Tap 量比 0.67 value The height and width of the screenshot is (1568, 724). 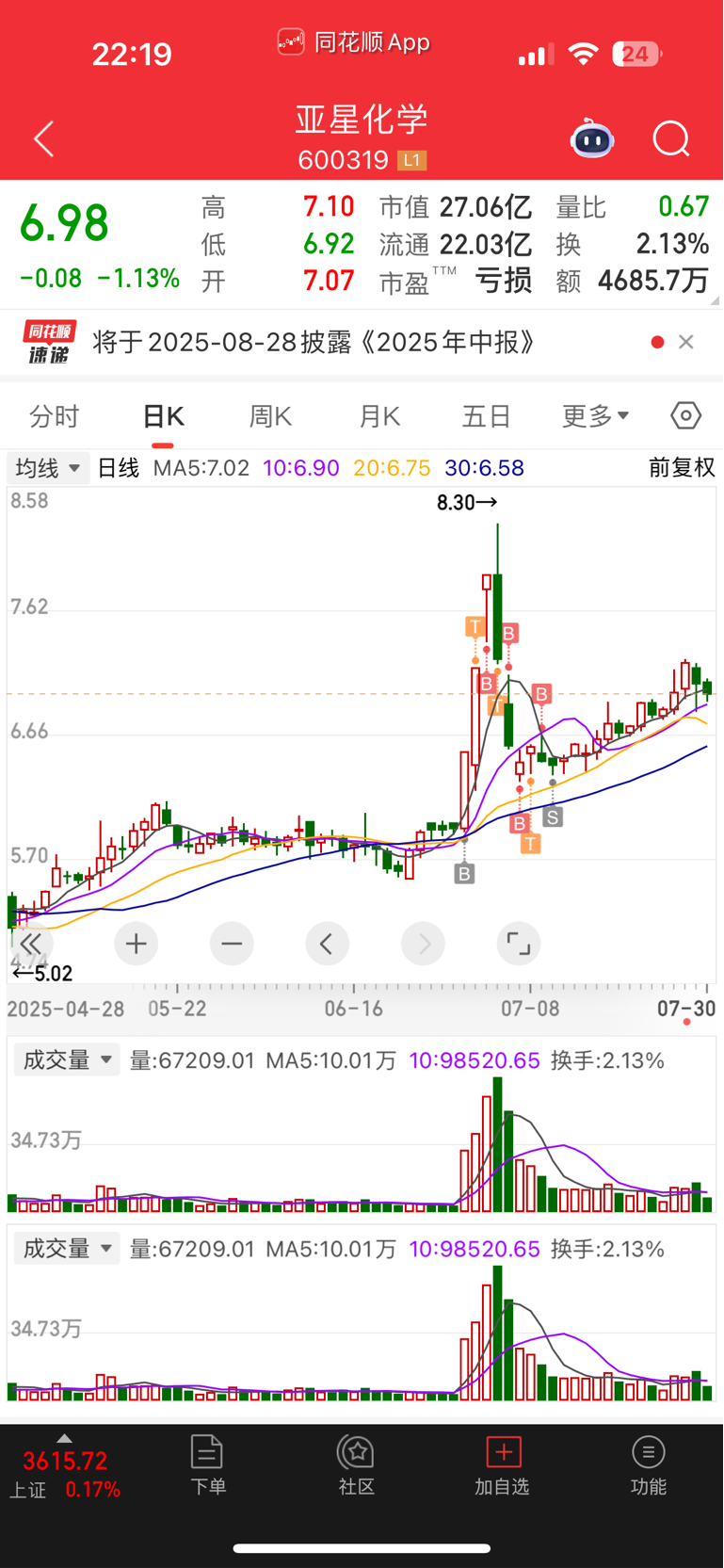633,207
